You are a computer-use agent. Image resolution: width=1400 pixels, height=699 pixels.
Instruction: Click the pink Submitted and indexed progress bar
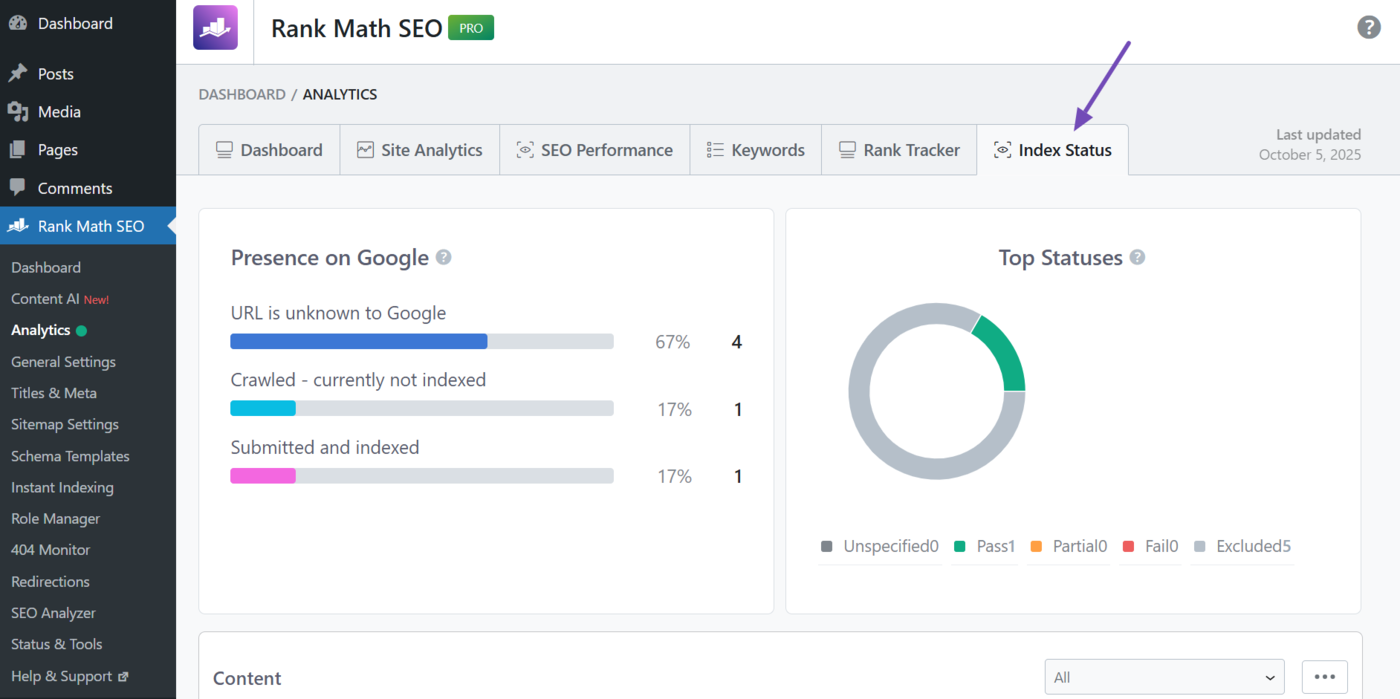click(263, 475)
